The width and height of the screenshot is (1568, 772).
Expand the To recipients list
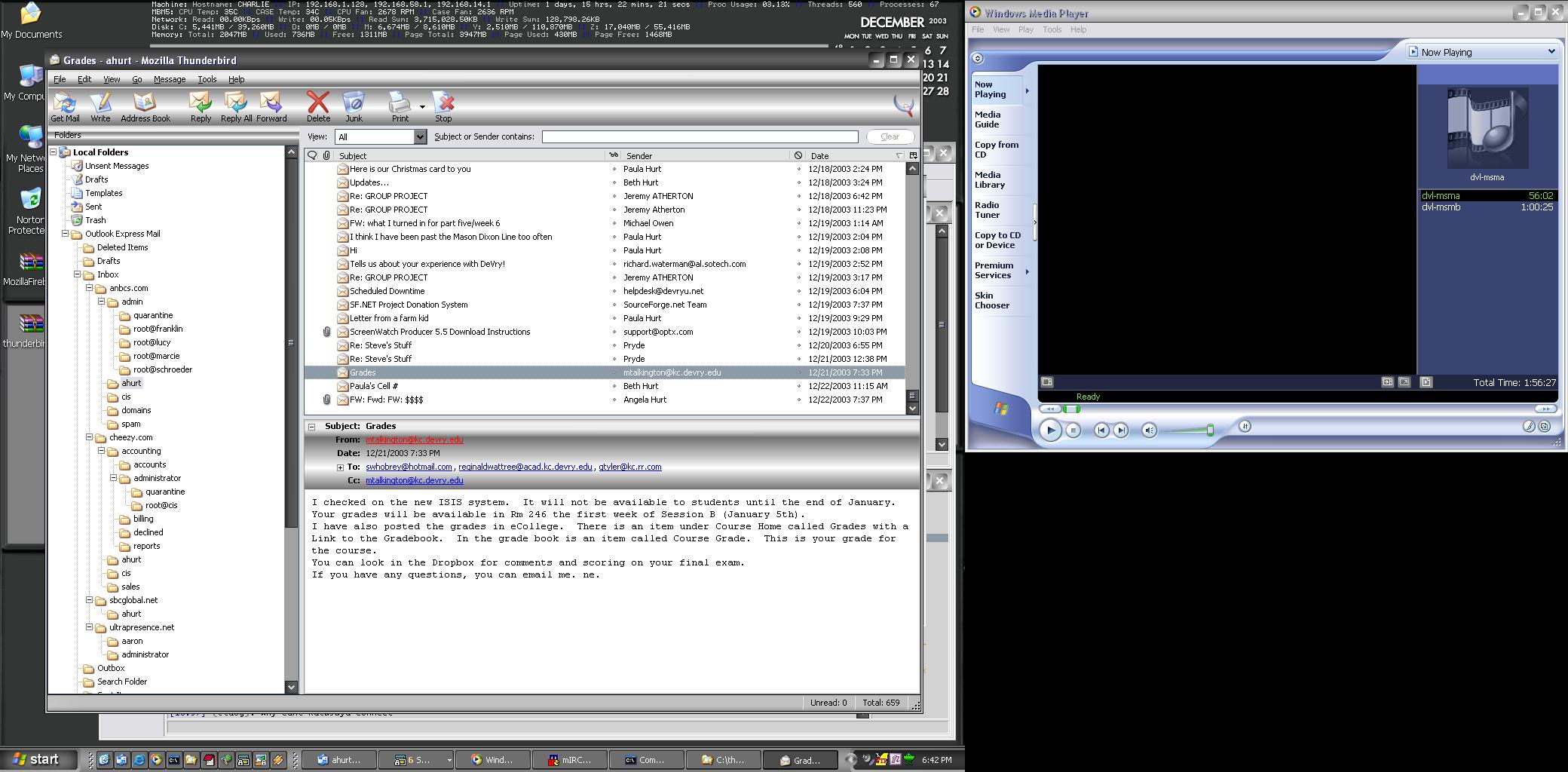340,467
